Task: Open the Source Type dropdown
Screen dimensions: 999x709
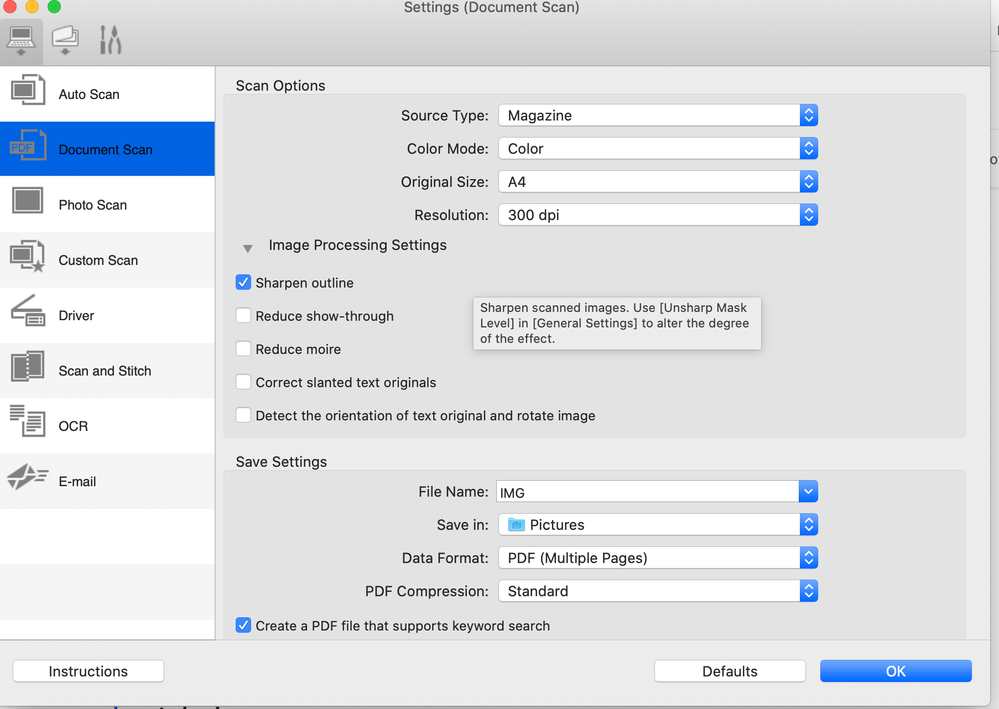Action: 658,116
